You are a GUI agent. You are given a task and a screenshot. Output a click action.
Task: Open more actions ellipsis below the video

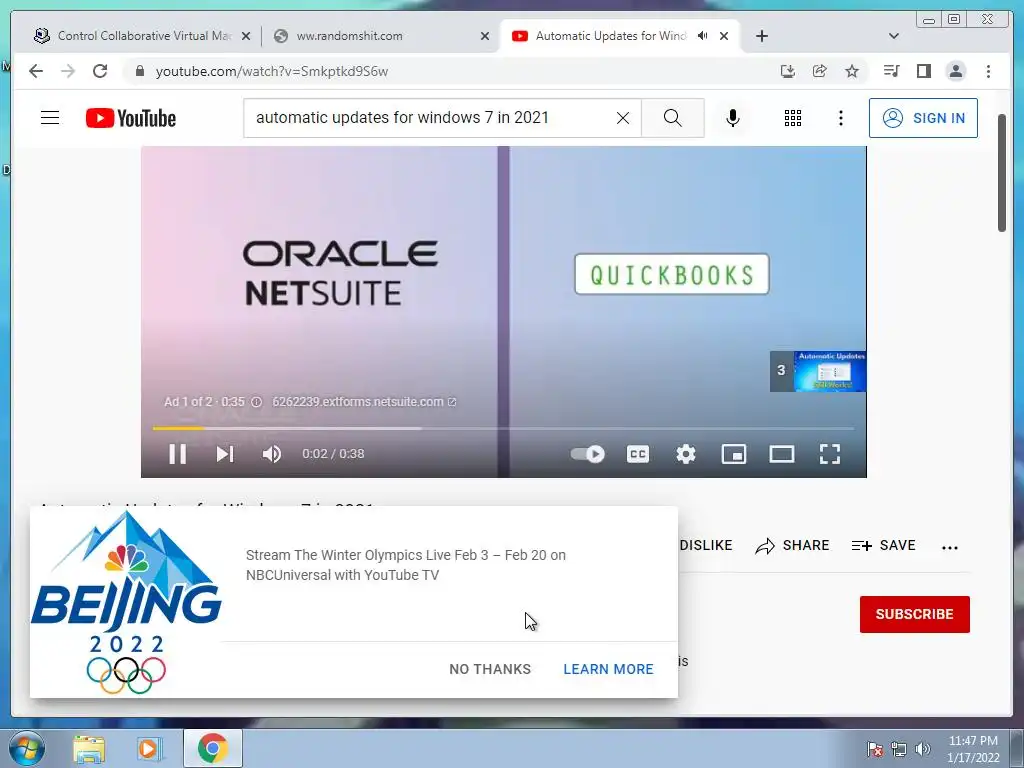click(x=950, y=547)
